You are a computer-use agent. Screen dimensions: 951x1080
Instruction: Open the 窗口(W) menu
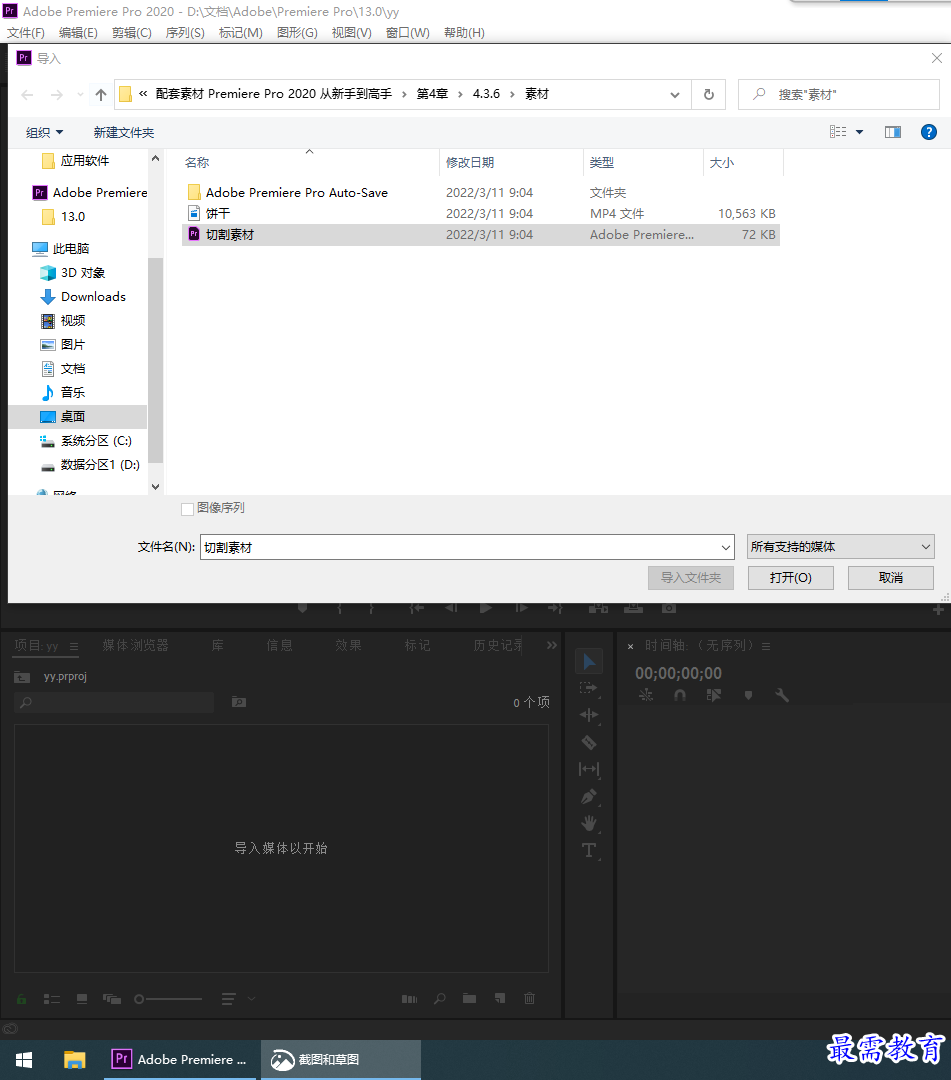(x=408, y=33)
